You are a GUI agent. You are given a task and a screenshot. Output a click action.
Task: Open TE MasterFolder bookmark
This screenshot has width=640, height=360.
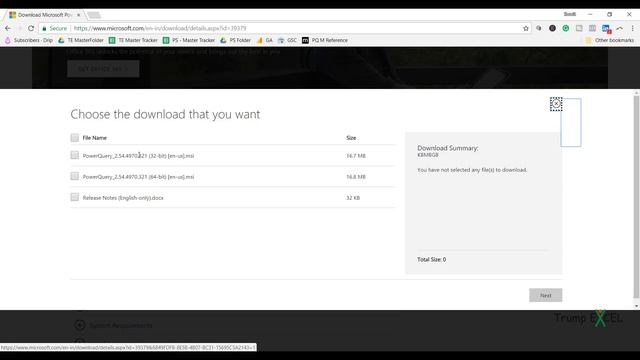pyautogui.click(x=81, y=40)
